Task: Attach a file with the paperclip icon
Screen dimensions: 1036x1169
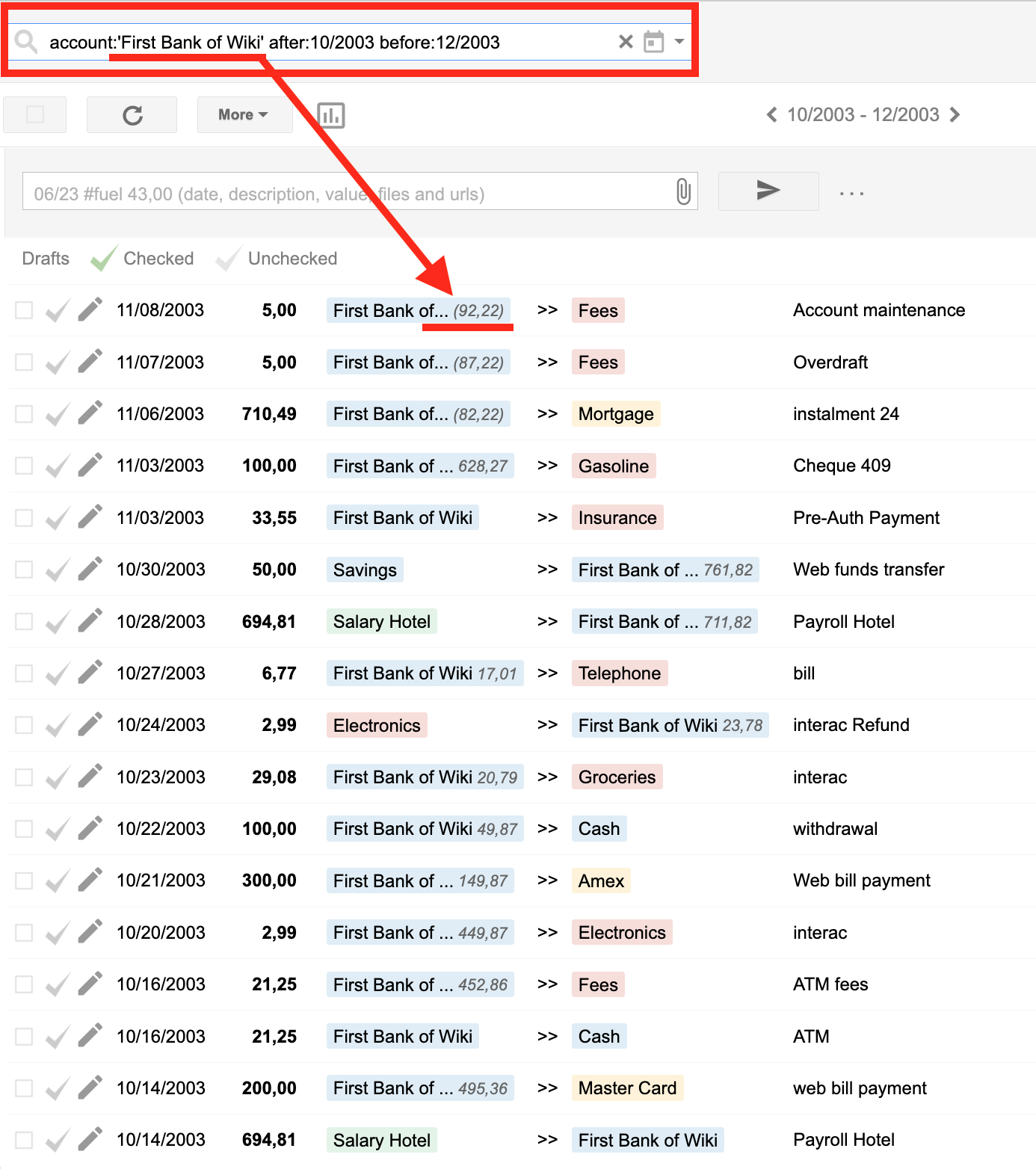Action: click(681, 191)
